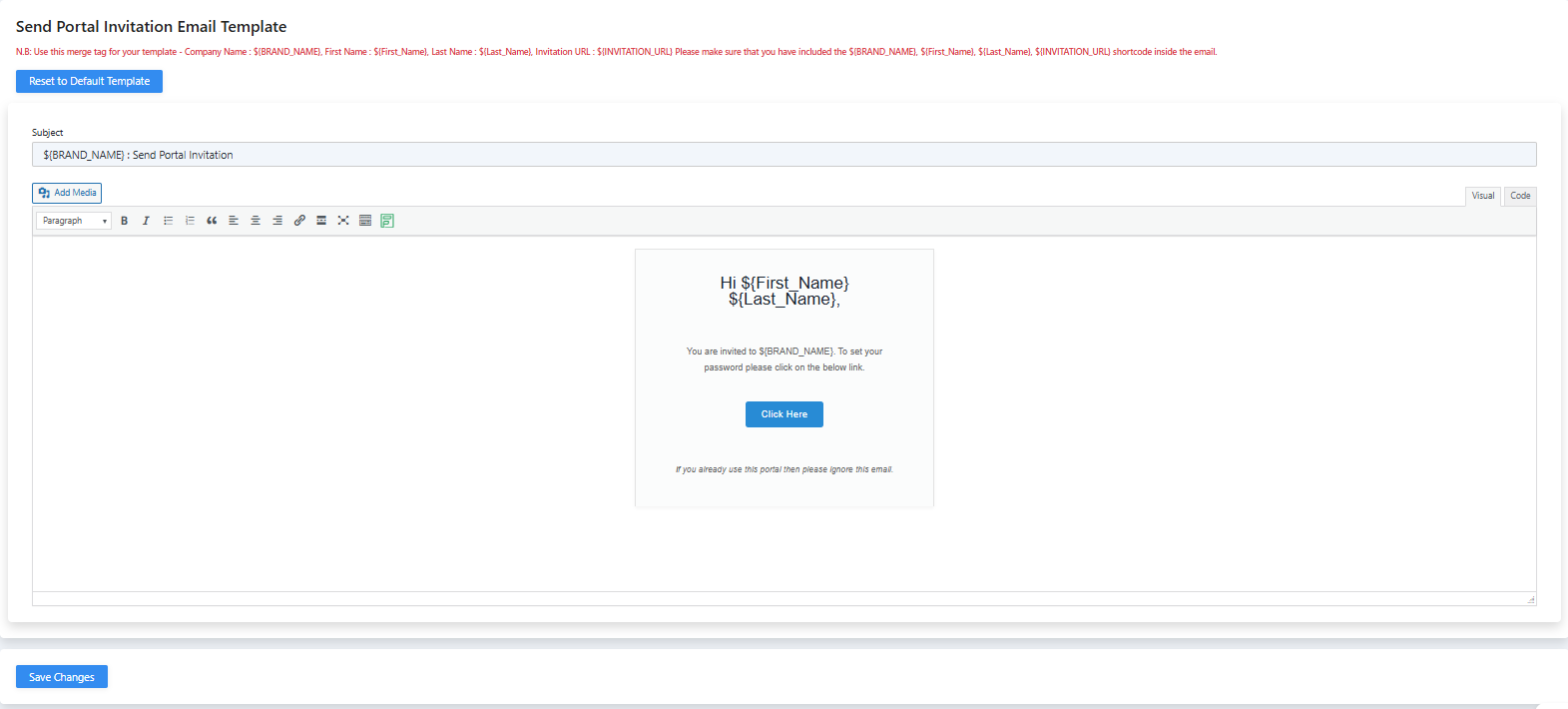Apply italic formatting
This screenshot has width=1568, height=709.
(x=146, y=221)
